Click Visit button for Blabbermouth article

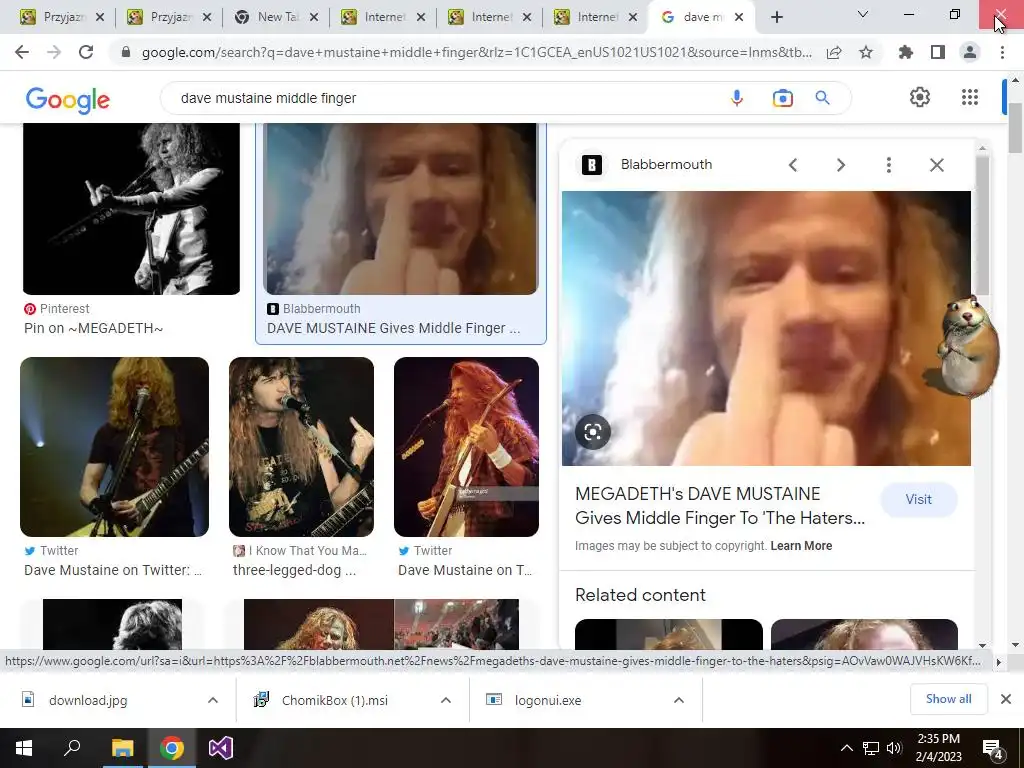[918, 500]
